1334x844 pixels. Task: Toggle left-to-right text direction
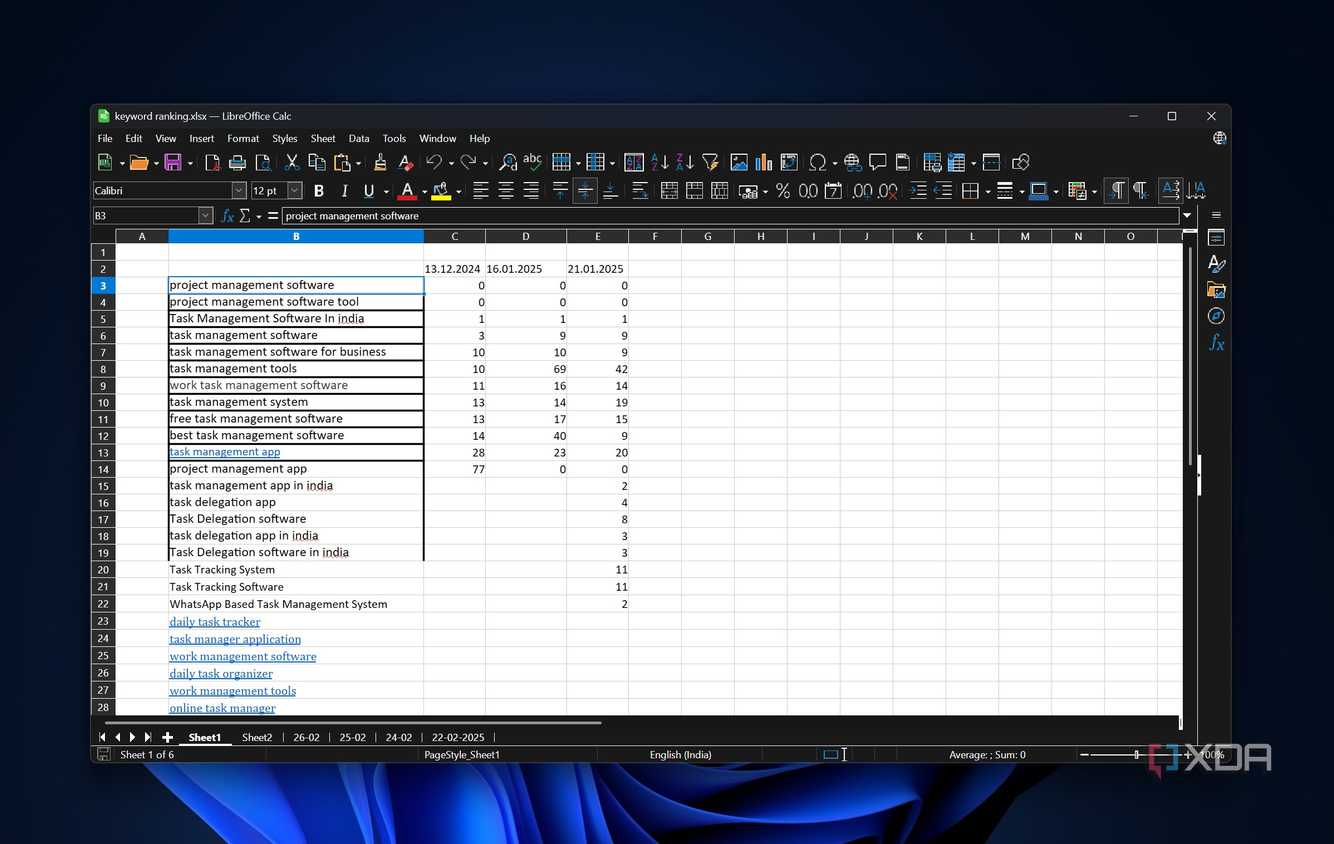click(1116, 191)
